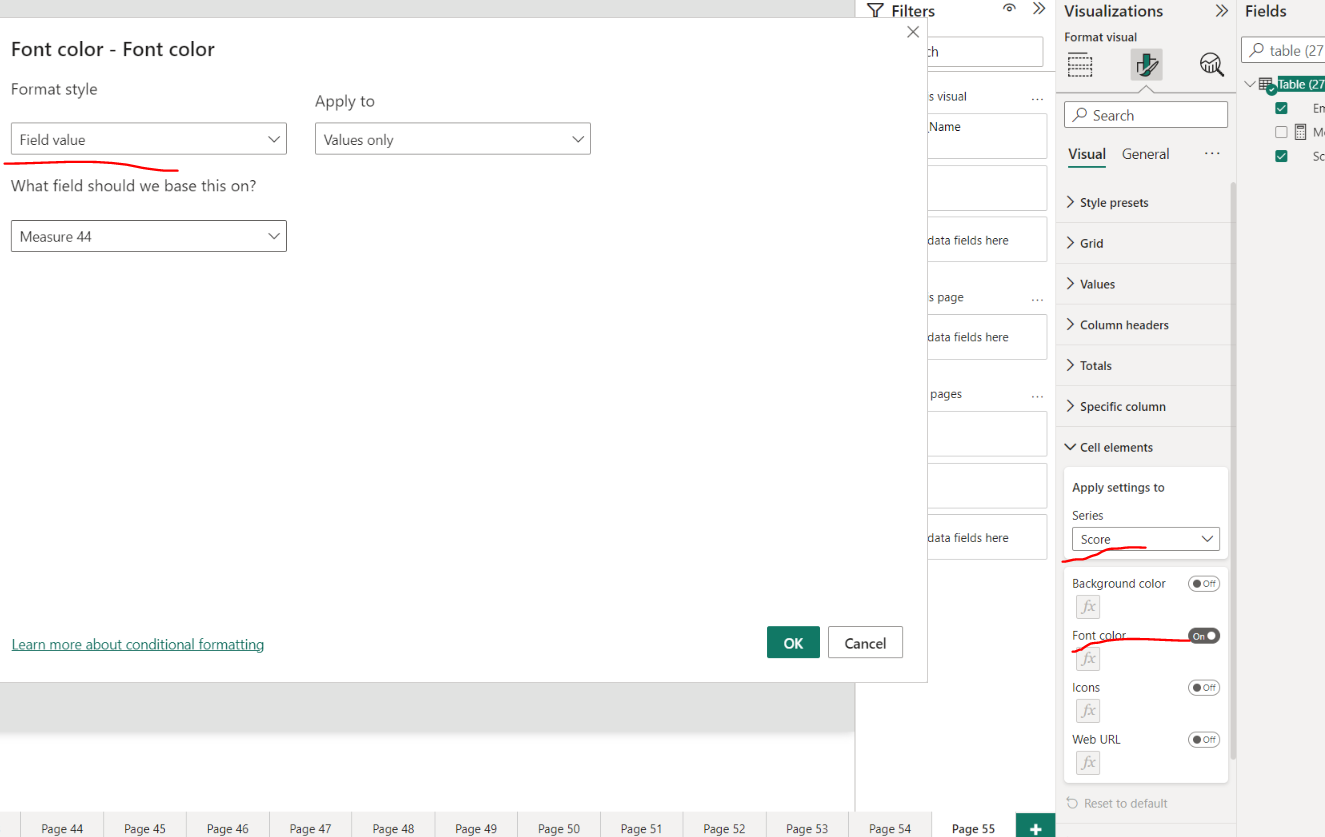The width and height of the screenshot is (1325, 837).
Task: Turn off the Font color toggle
Action: 1204,636
